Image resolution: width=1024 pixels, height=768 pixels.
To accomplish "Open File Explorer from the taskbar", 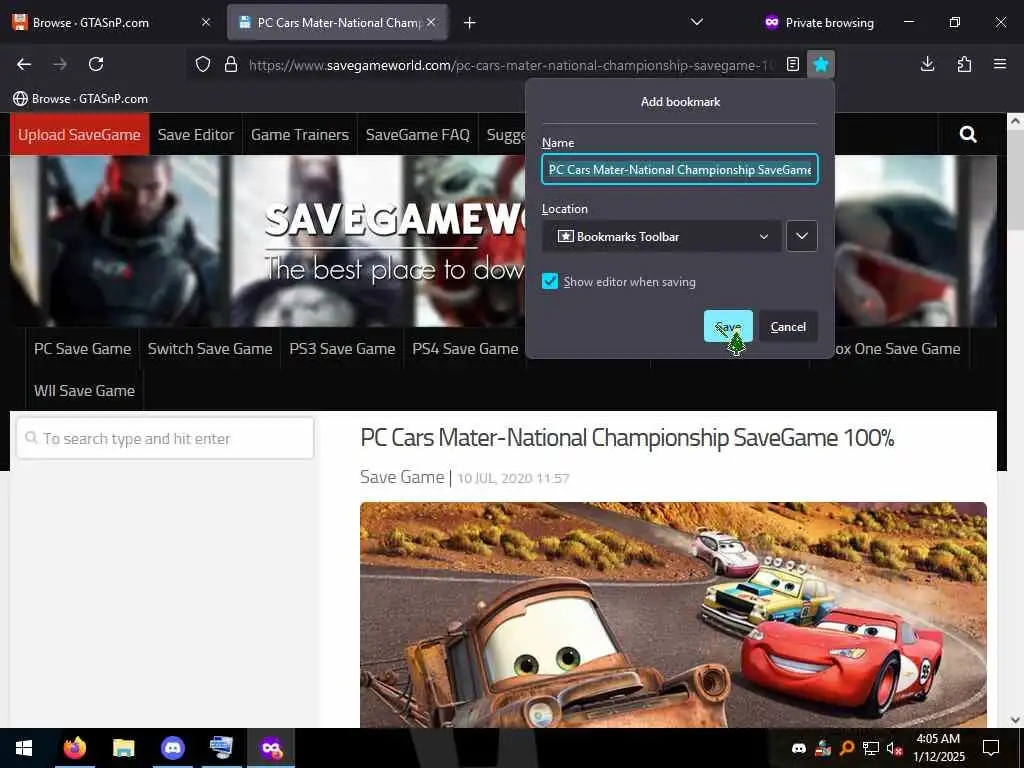I will pyautogui.click(x=123, y=748).
